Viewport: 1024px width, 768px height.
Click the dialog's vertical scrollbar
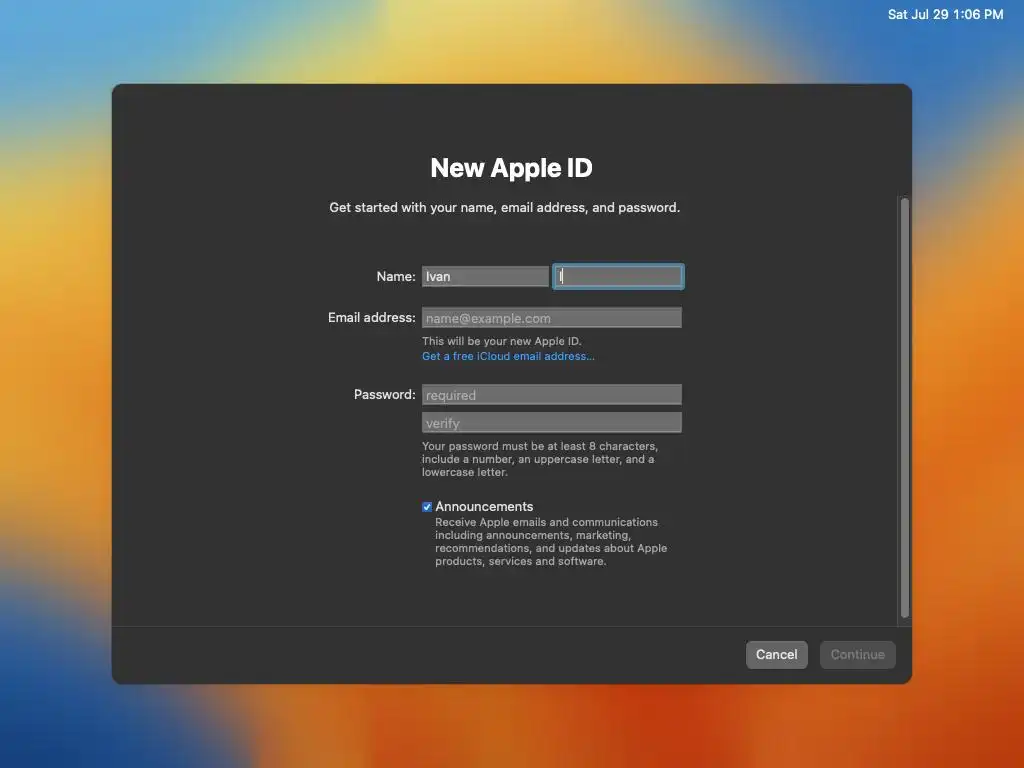(x=904, y=408)
